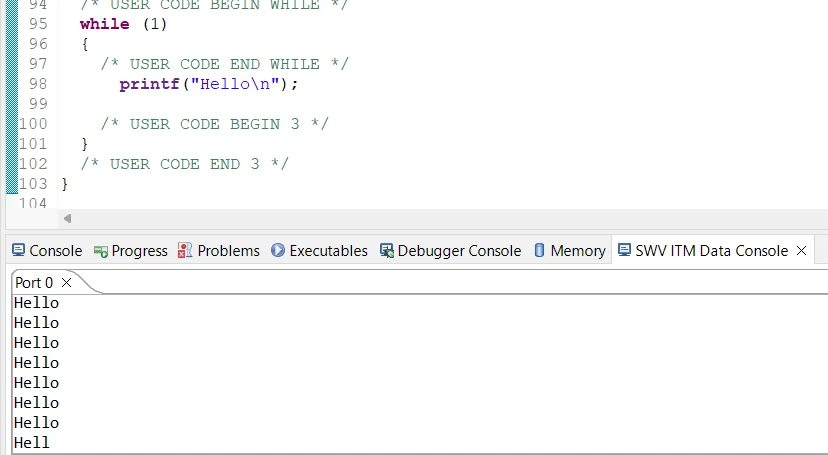Open the Memory tab
The image size is (828, 455).
pos(570,251)
